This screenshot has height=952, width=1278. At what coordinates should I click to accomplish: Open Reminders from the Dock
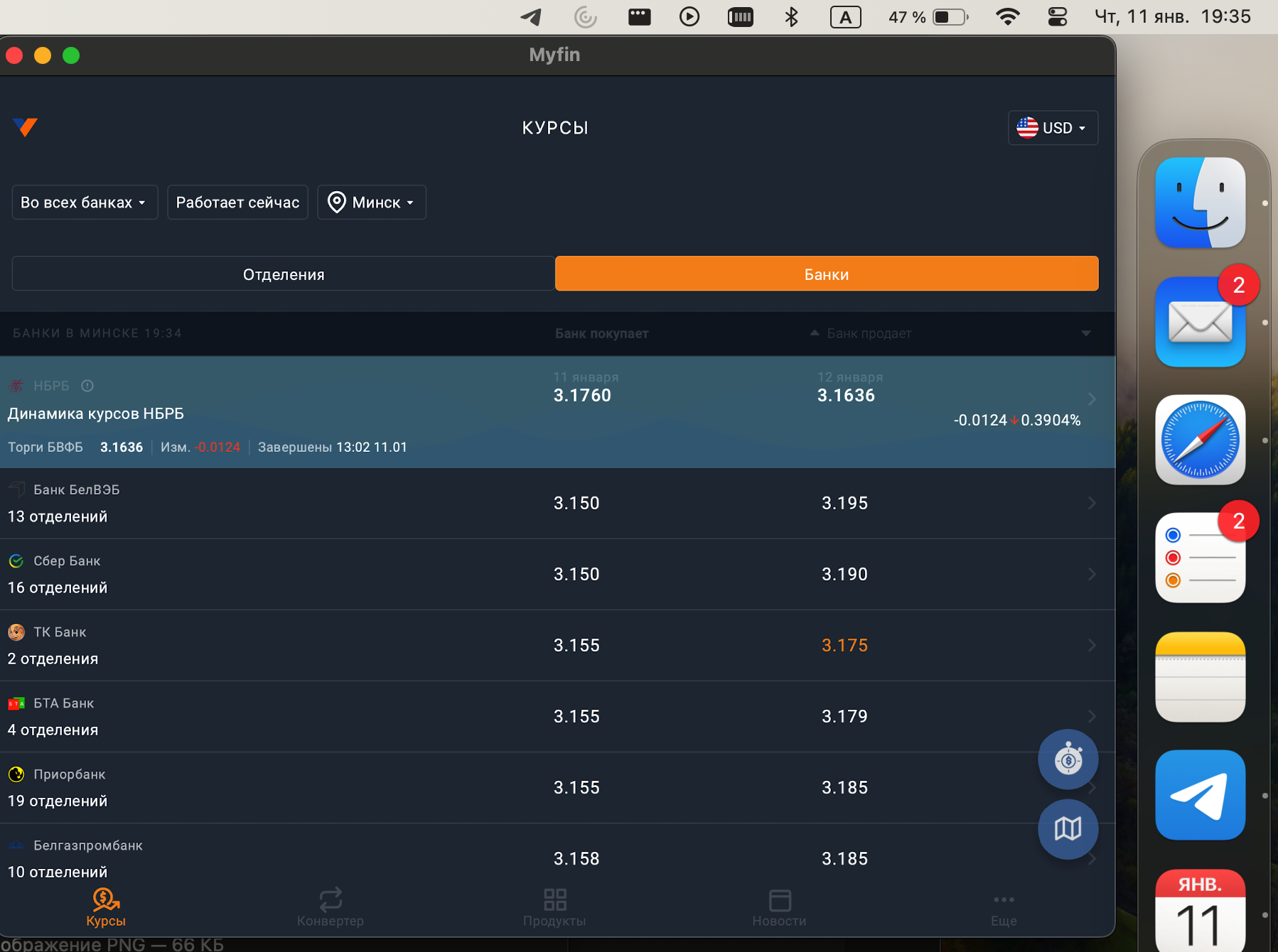(x=1201, y=558)
